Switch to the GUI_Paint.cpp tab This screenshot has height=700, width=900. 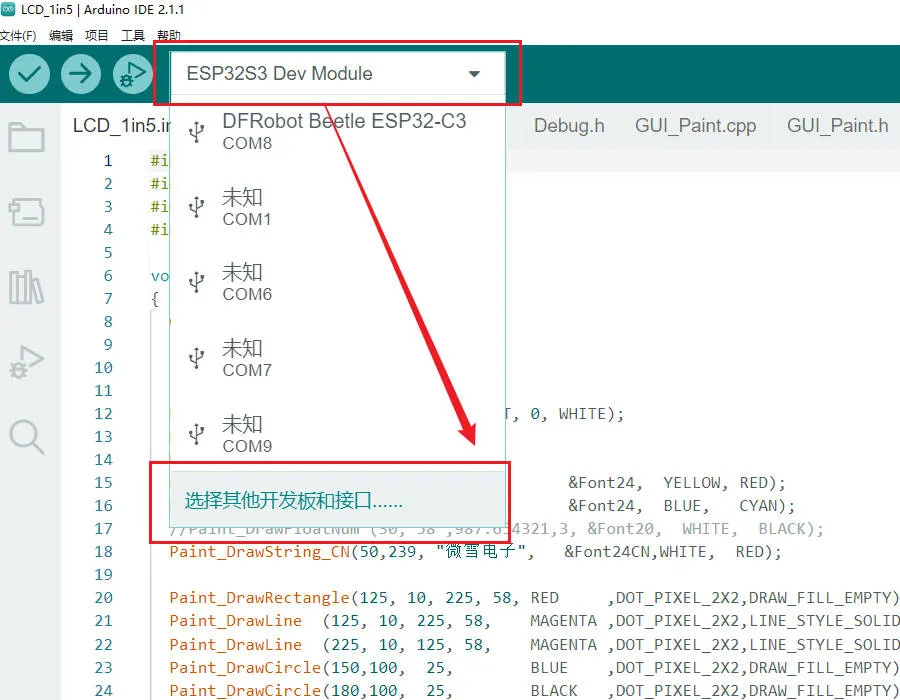pyautogui.click(x=695, y=126)
